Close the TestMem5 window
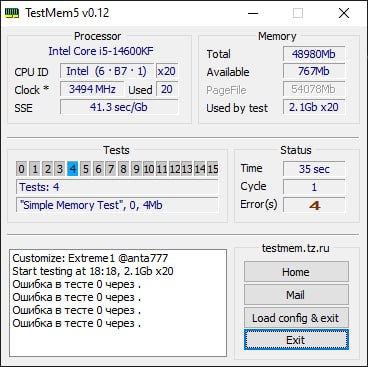This screenshot has width=368, height=367. [344, 13]
